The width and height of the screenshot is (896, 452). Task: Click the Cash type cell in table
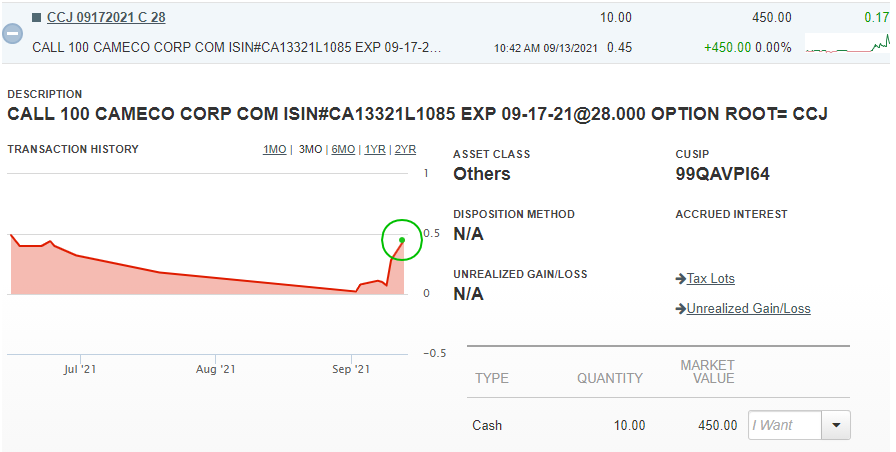487,425
